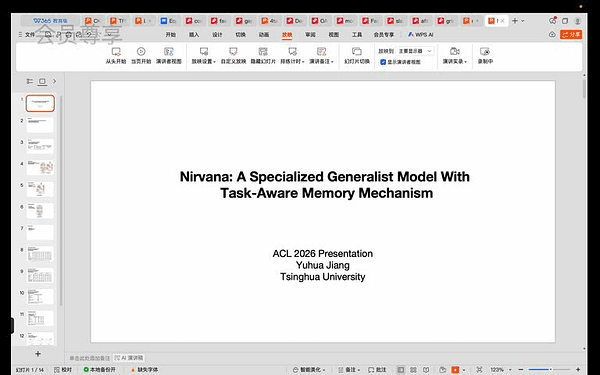
Task: Open the Animations (动画) ribbon tab
Action: coord(264,35)
